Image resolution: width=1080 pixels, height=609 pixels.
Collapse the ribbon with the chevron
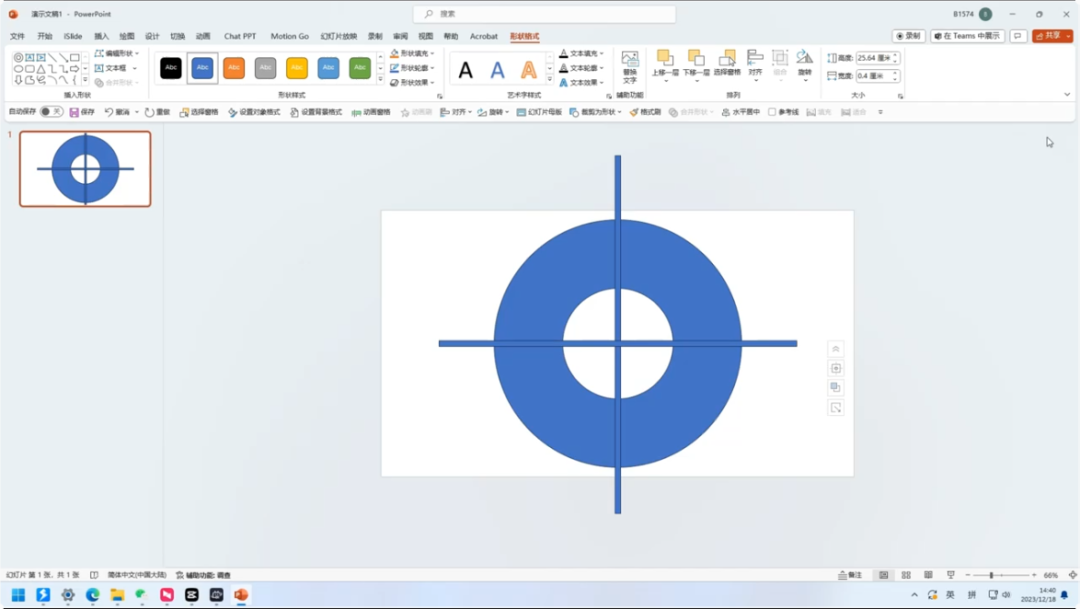point(1067,94)
